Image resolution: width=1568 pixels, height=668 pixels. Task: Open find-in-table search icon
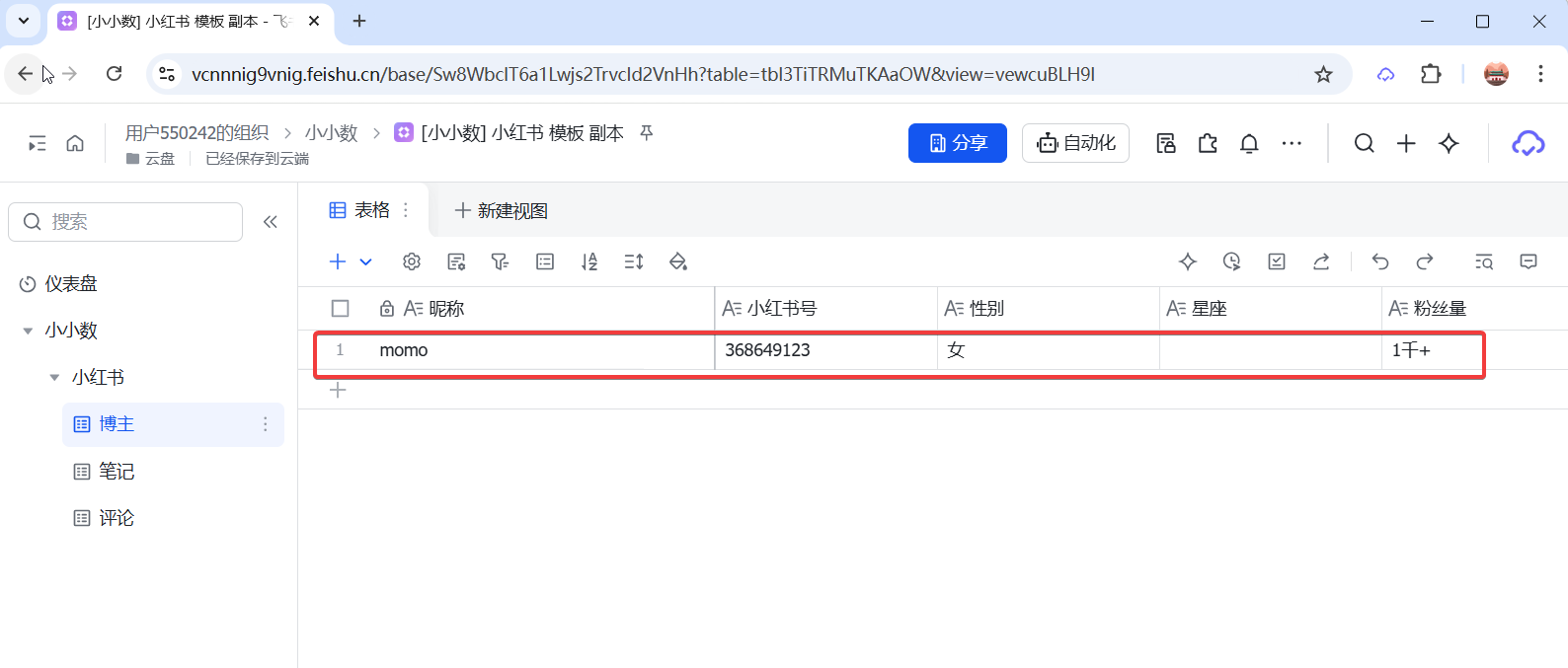click(1484, 261)
